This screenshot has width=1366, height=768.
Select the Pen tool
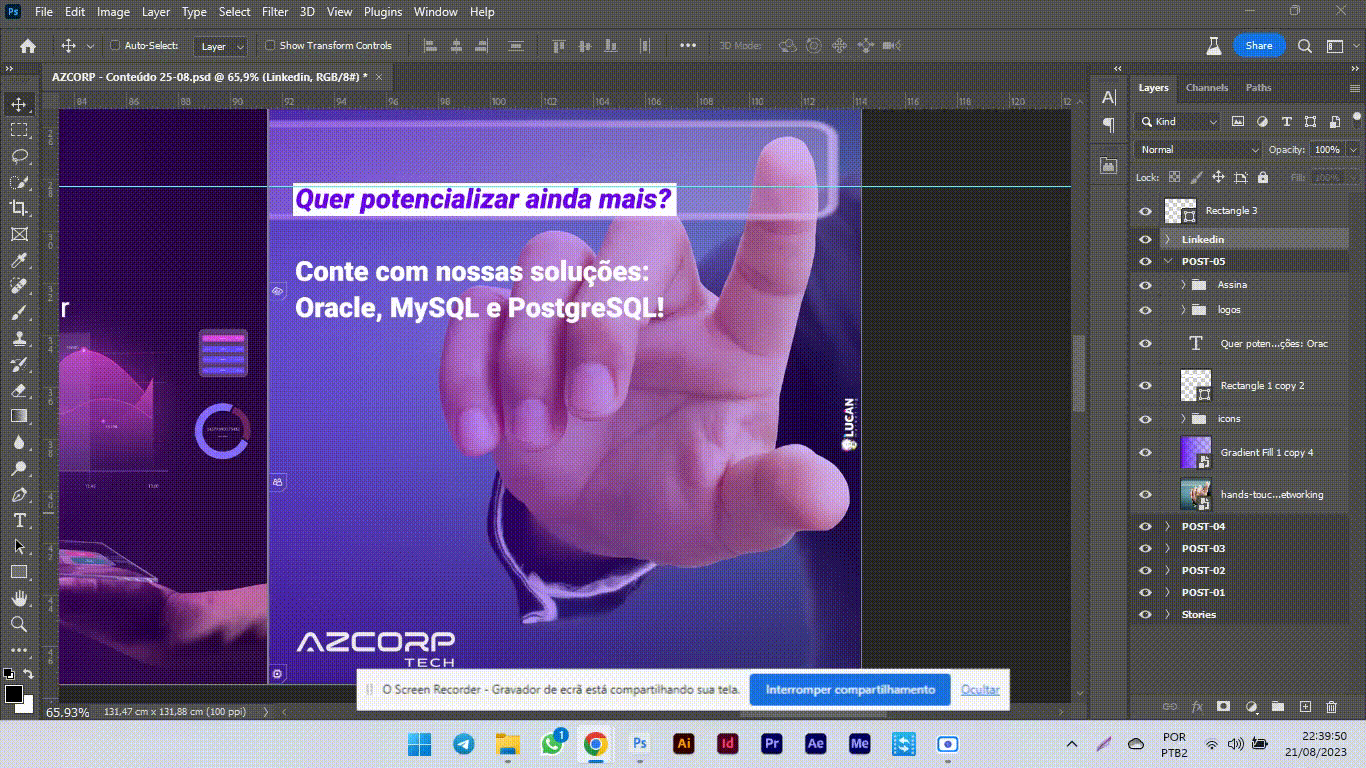(x=18, y=494)
